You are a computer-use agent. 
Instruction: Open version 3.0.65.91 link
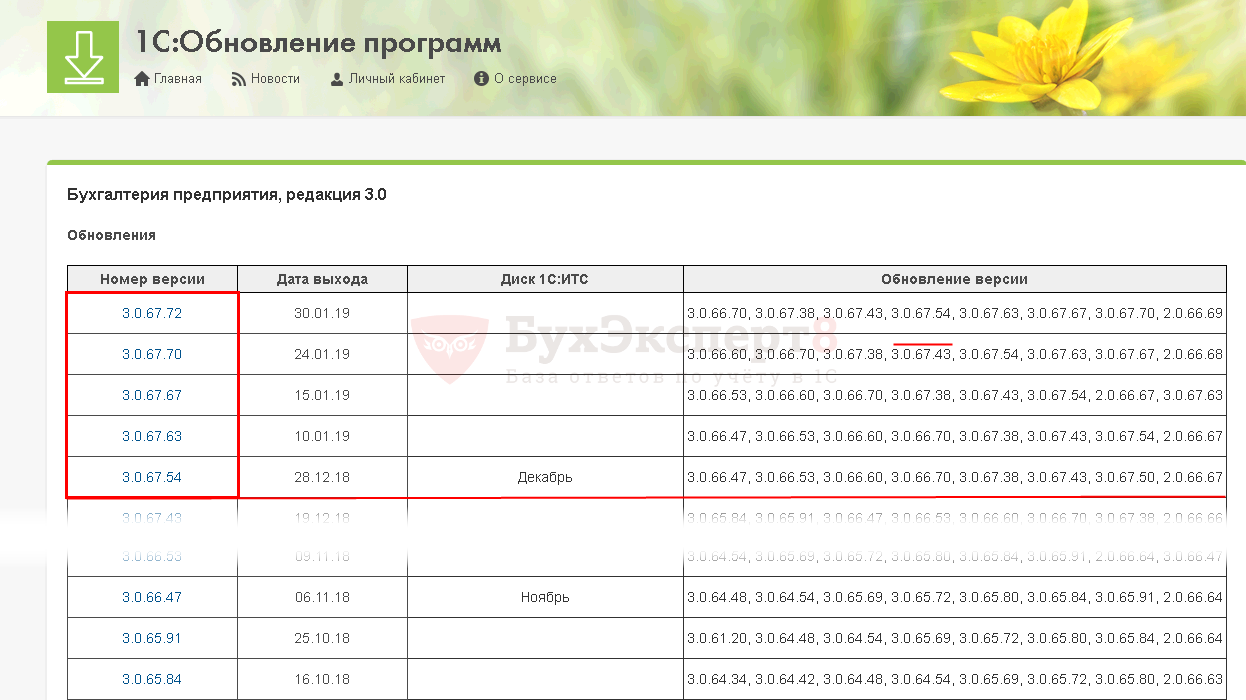pyautogui.click(x=152, y=638)
